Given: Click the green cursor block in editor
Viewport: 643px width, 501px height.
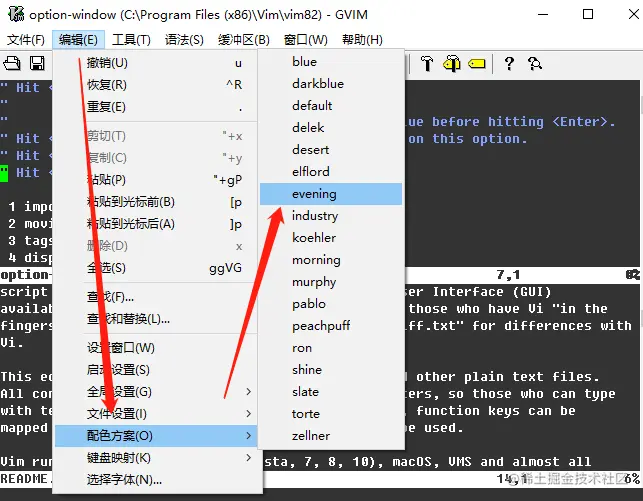Looking at the screenshot, I should click(4, 173).
